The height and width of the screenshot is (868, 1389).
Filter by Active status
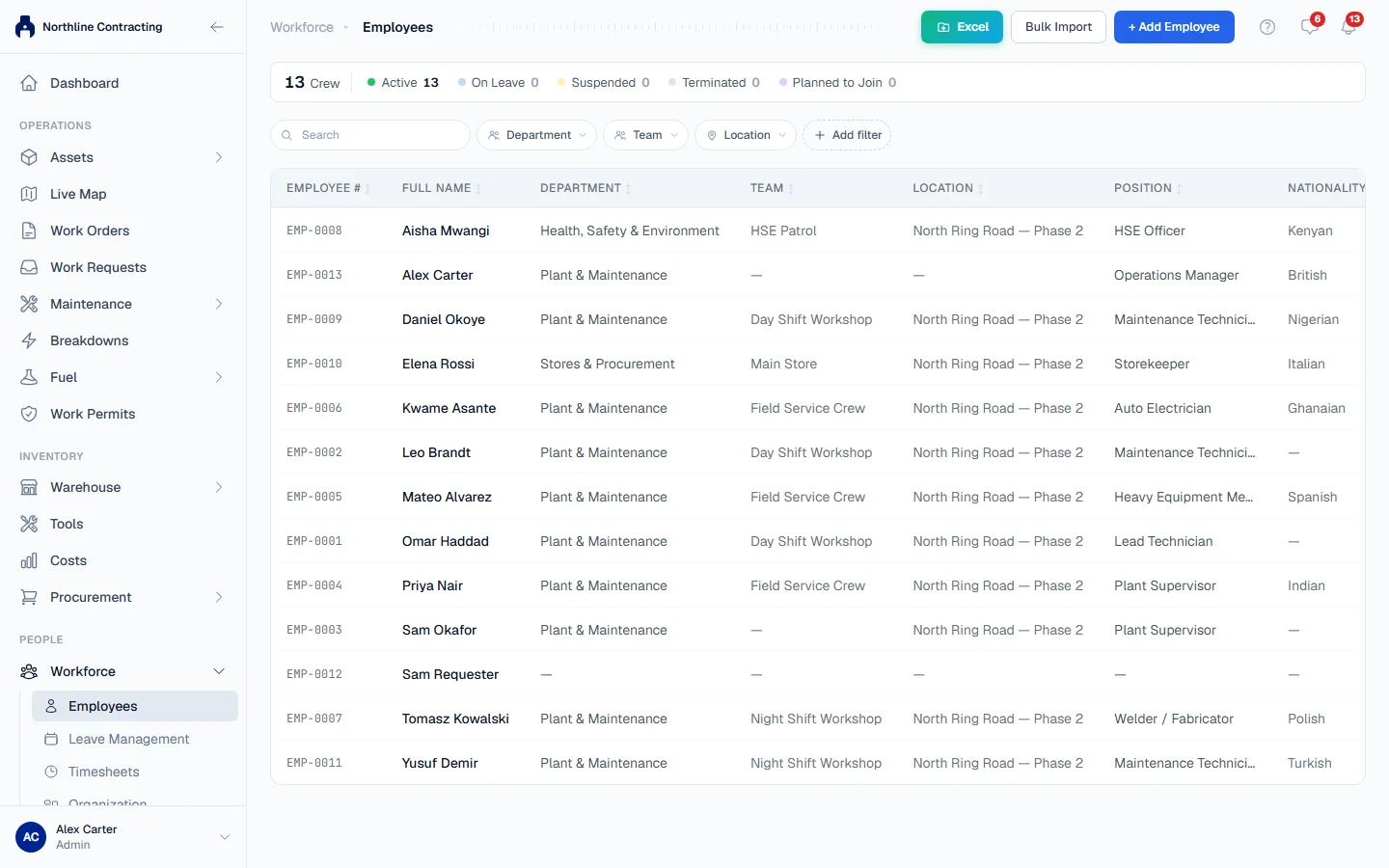[x=402, y=82]
